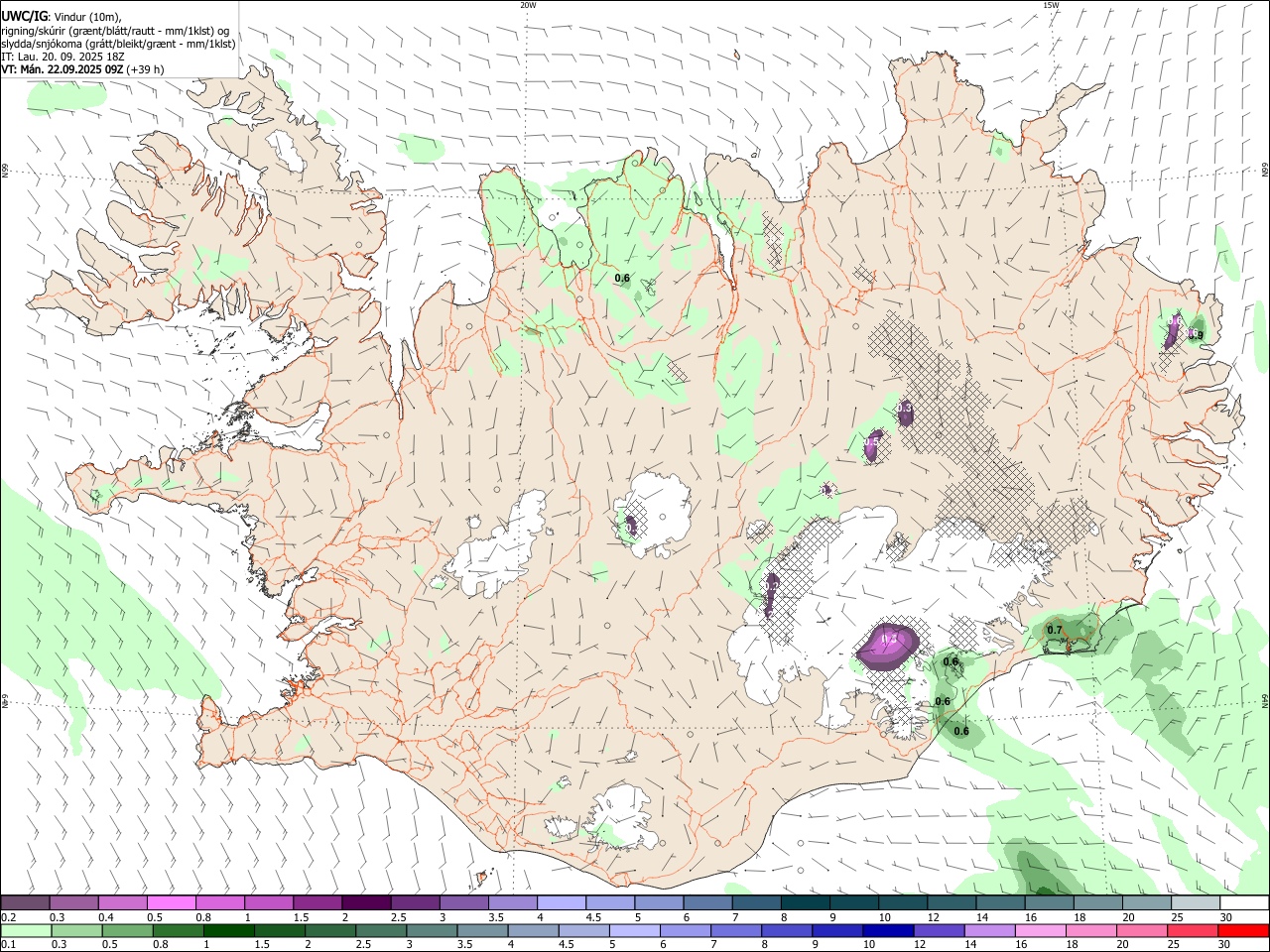Click the "0.7" precipitation value on the map
Screen dimensions: 1270x952
coord(1055,630)
